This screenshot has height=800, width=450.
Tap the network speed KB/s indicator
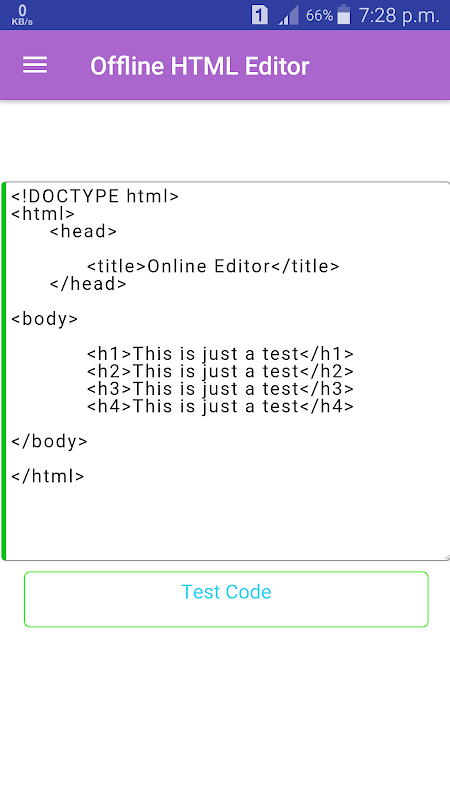point(22,15)
